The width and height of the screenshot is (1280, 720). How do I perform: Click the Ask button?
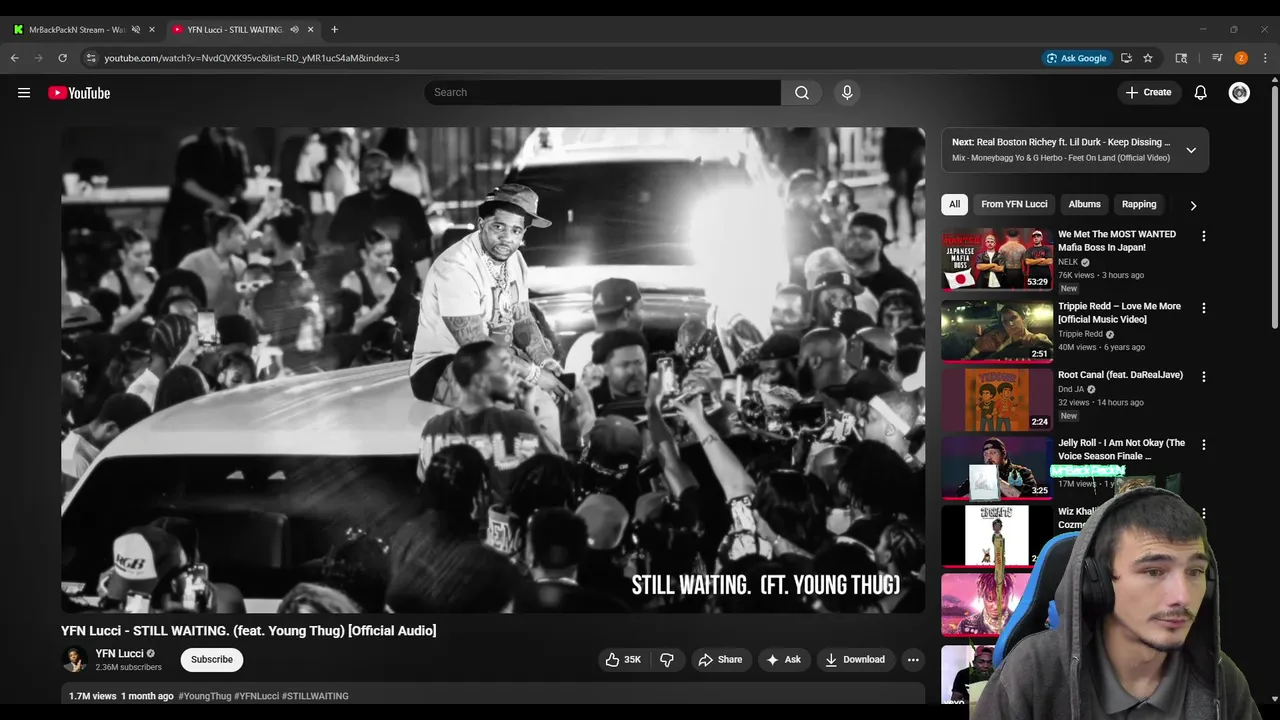tap(783, 659)
